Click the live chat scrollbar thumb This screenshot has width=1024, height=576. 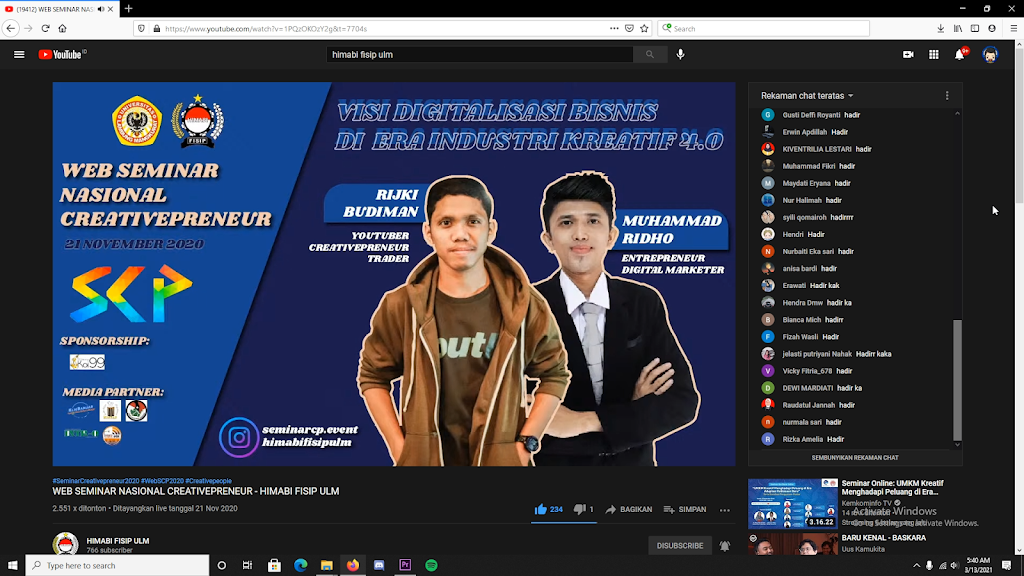coord(957,379)
